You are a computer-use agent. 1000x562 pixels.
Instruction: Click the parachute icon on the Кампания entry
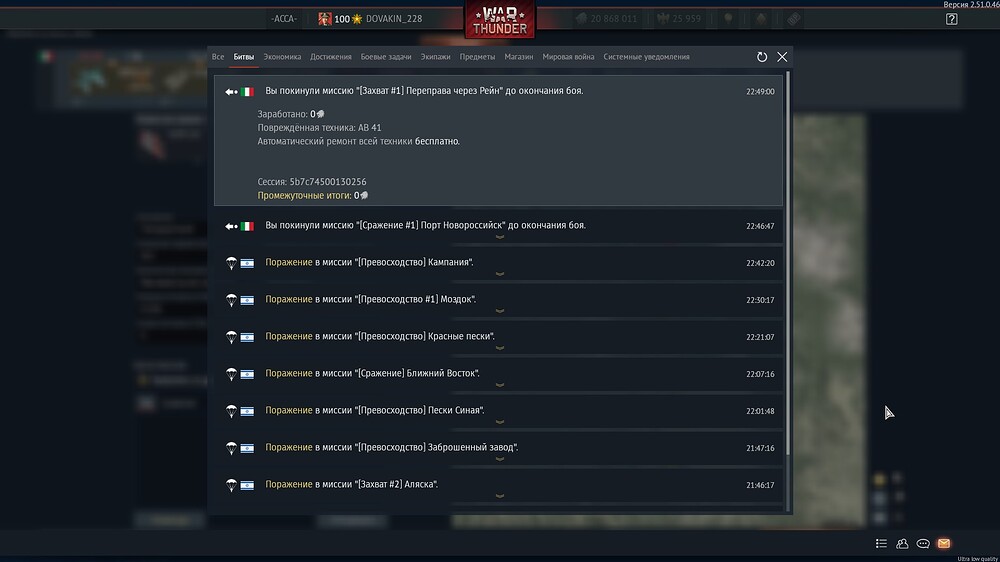click(231, 263)
